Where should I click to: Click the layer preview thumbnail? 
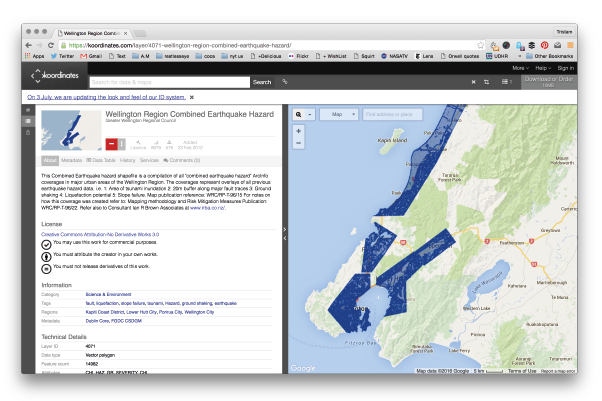point(71,130)
